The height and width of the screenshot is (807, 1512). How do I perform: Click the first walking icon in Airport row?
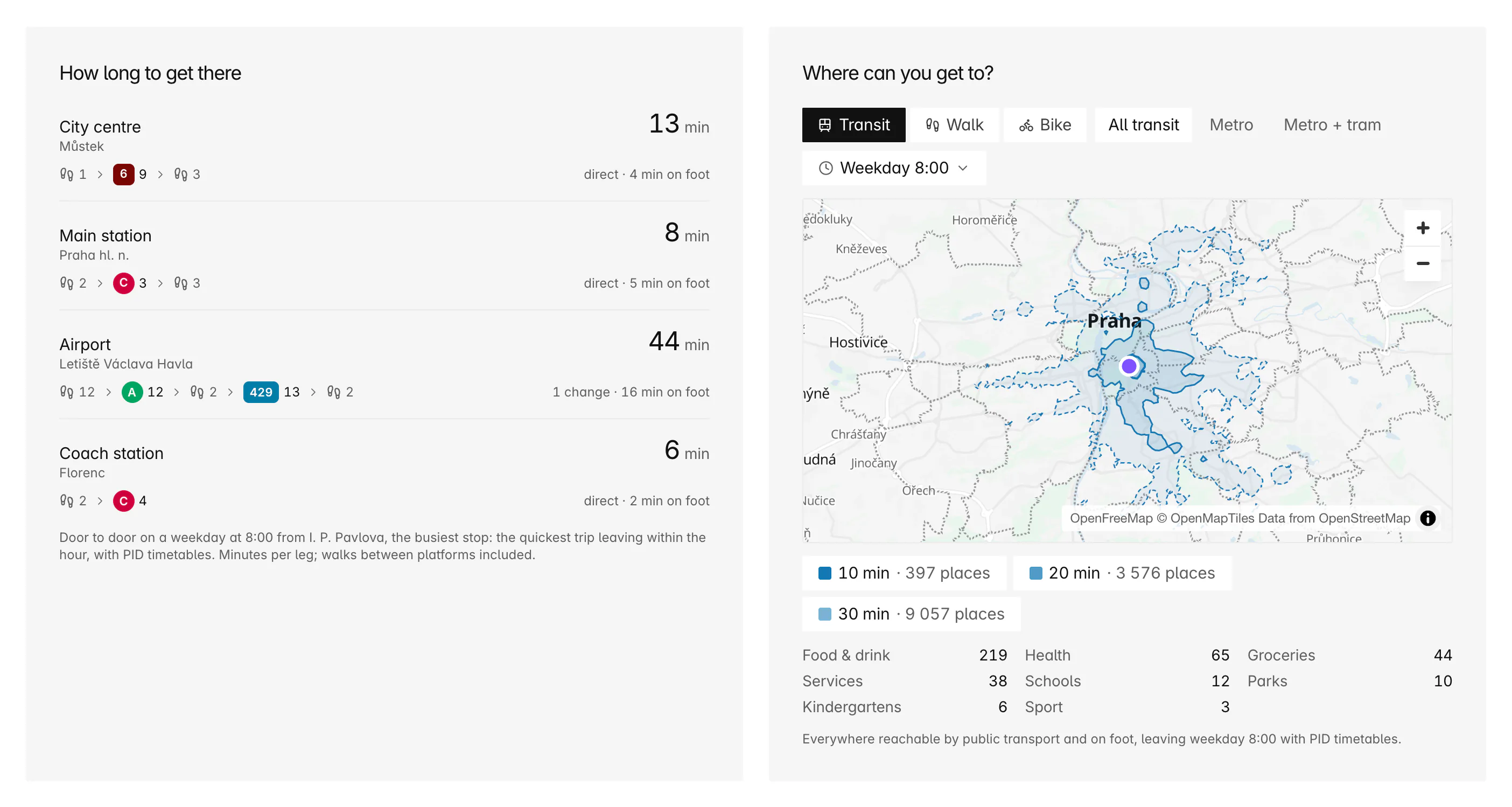[66, 392]
